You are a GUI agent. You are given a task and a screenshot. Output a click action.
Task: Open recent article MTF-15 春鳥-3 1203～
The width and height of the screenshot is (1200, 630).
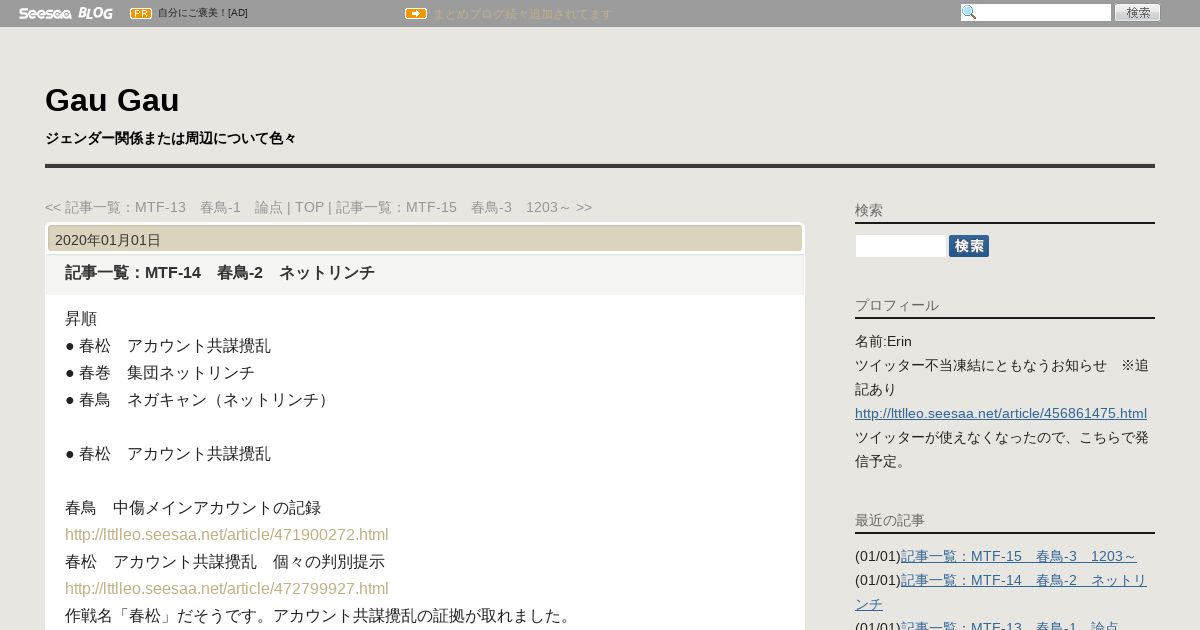coord(1019,556)
